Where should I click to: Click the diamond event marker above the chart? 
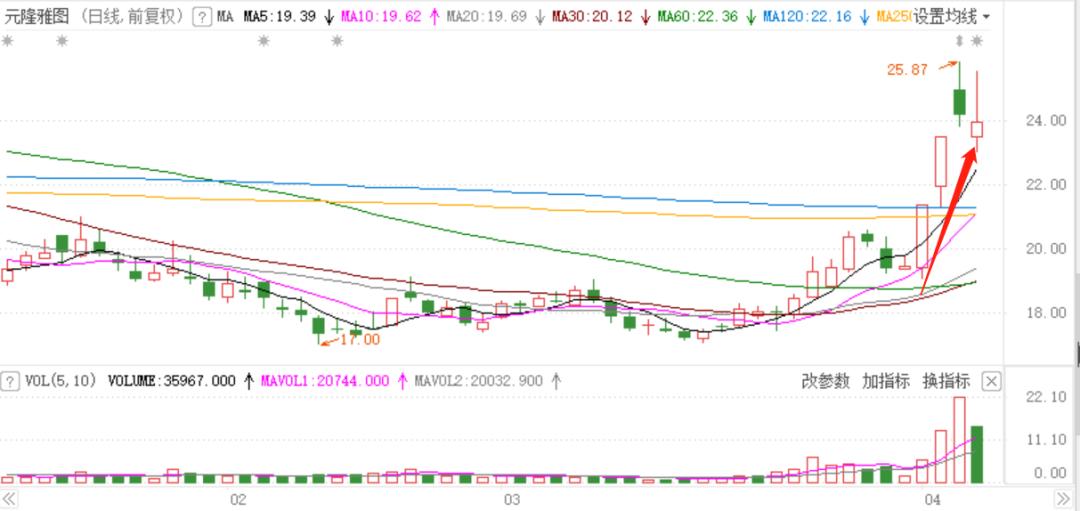(959, 41)
